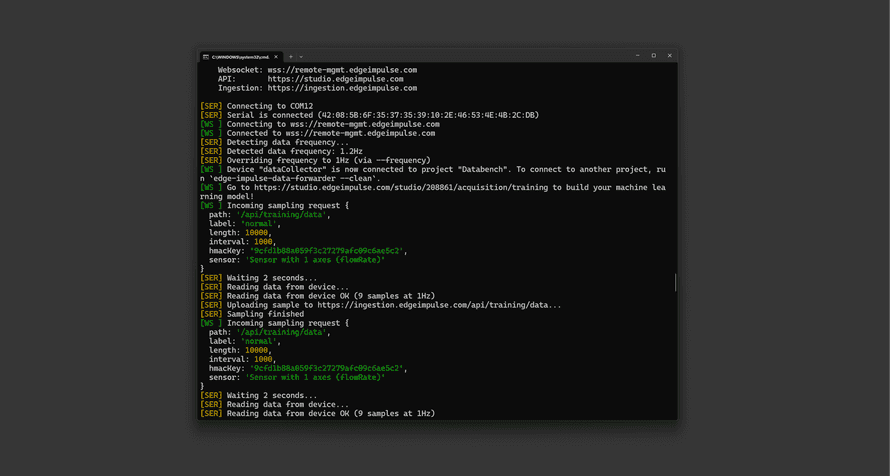Close the cmd terminal tab
The width and height of the screenshot is (890, 476).
pos(277,56)
